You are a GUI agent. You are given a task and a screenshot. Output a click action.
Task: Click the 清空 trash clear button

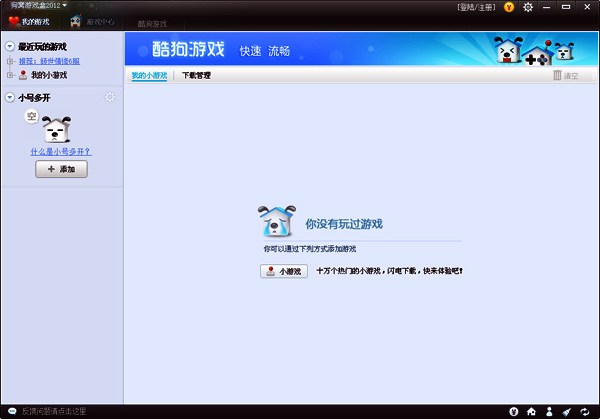point(566,75)
